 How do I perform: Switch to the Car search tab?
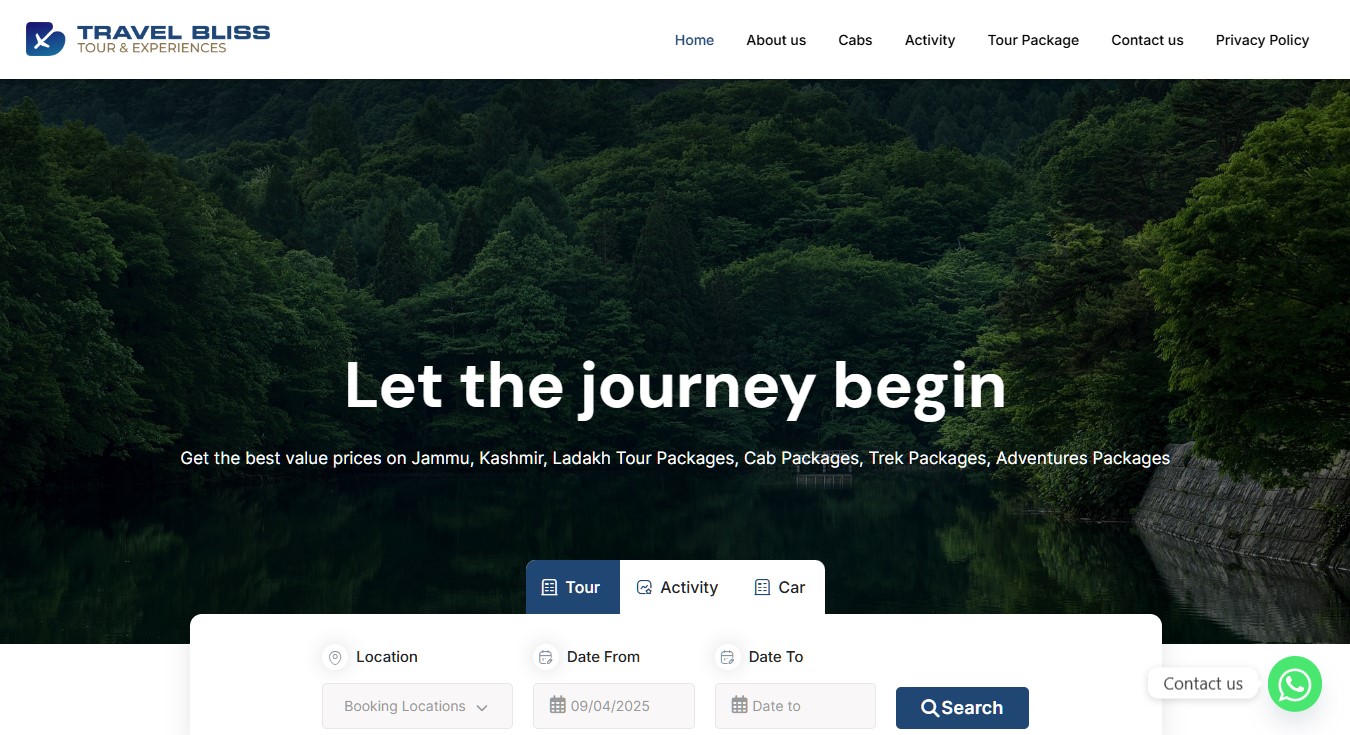780,588
